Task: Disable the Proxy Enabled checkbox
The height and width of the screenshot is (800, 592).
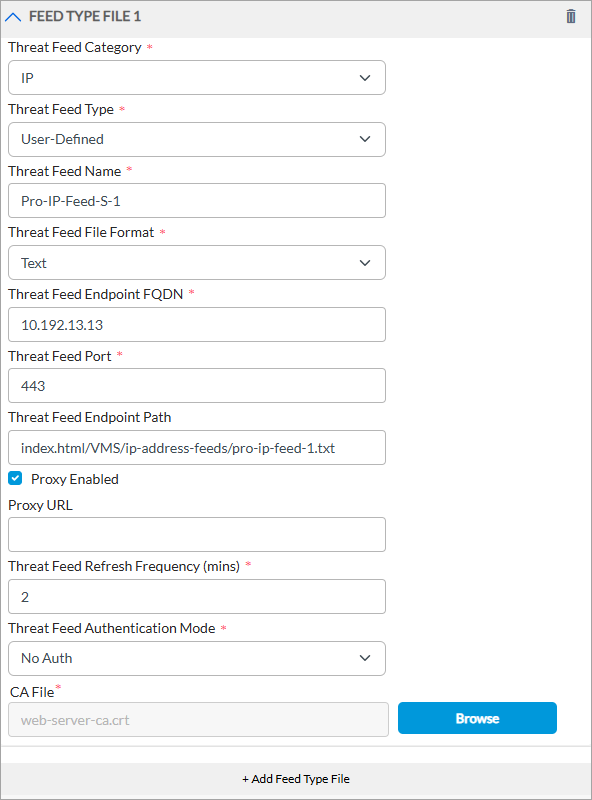Action: pyautogui.click(x=14, y=479)
